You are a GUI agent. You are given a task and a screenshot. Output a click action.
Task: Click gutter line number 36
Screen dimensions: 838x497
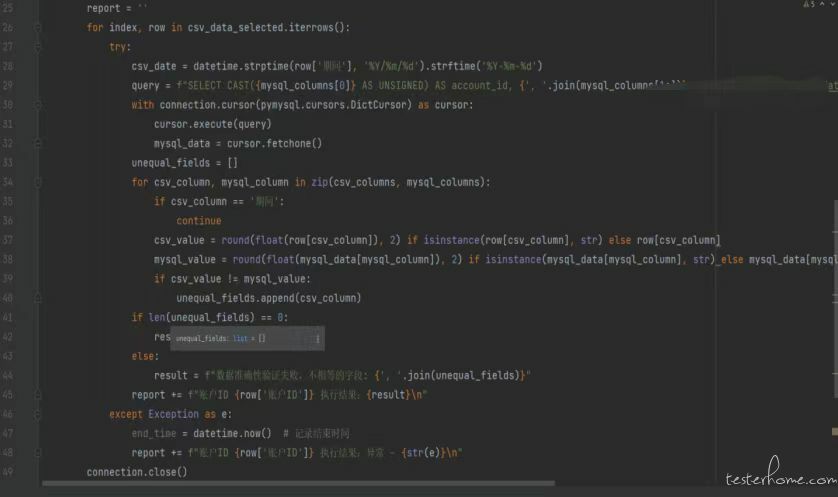(7, 221)
